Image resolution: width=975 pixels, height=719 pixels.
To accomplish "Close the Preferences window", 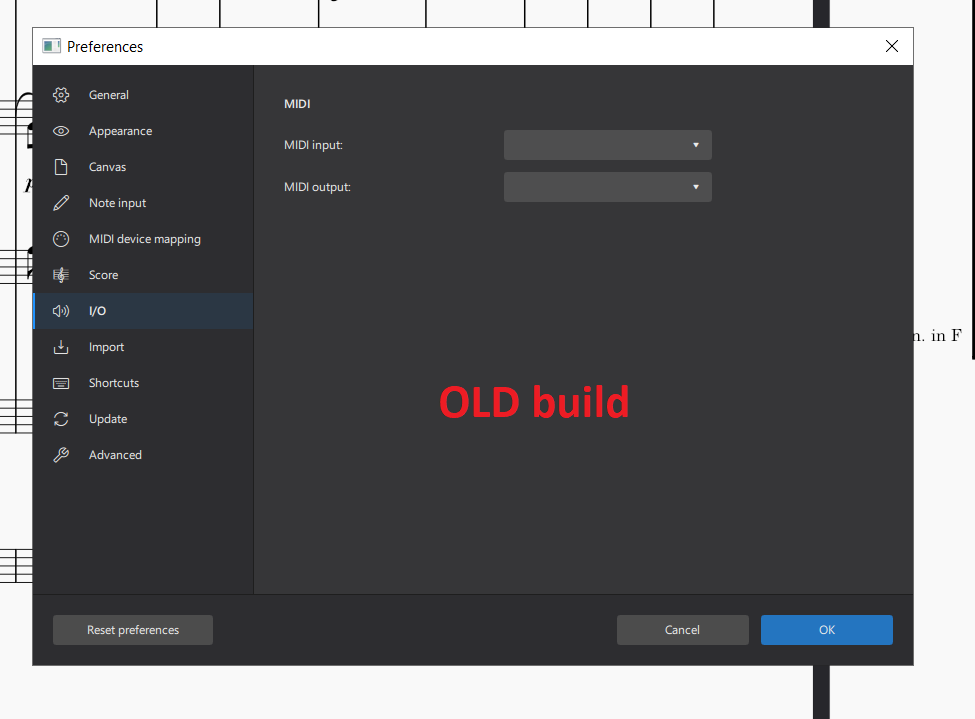I will coord(892,46).
